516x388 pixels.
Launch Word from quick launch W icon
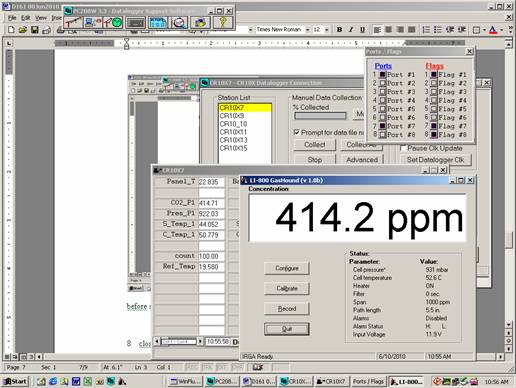pyautogui.click(x=76, y=381)
